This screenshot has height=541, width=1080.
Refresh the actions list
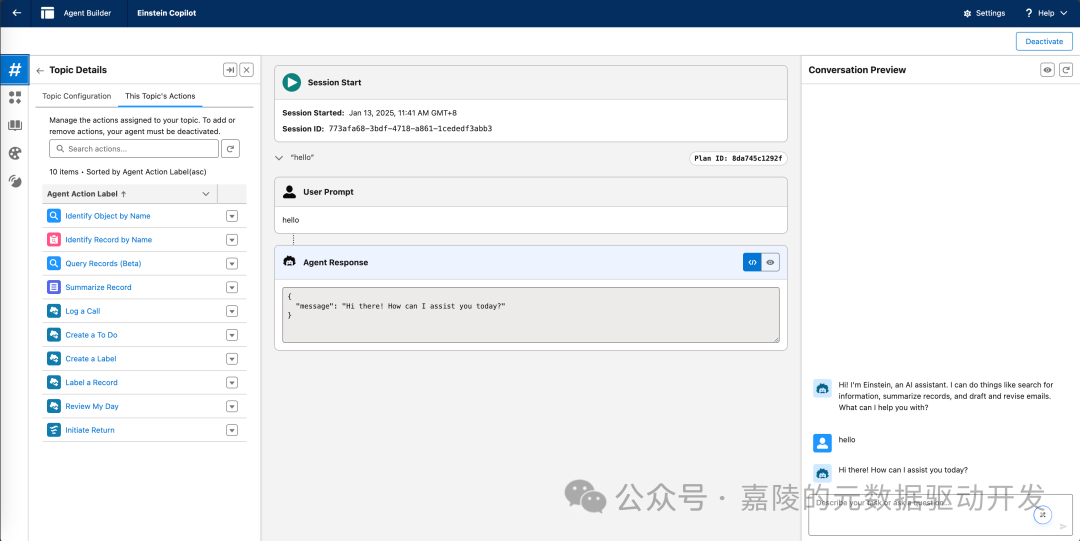tap(232, 148)
